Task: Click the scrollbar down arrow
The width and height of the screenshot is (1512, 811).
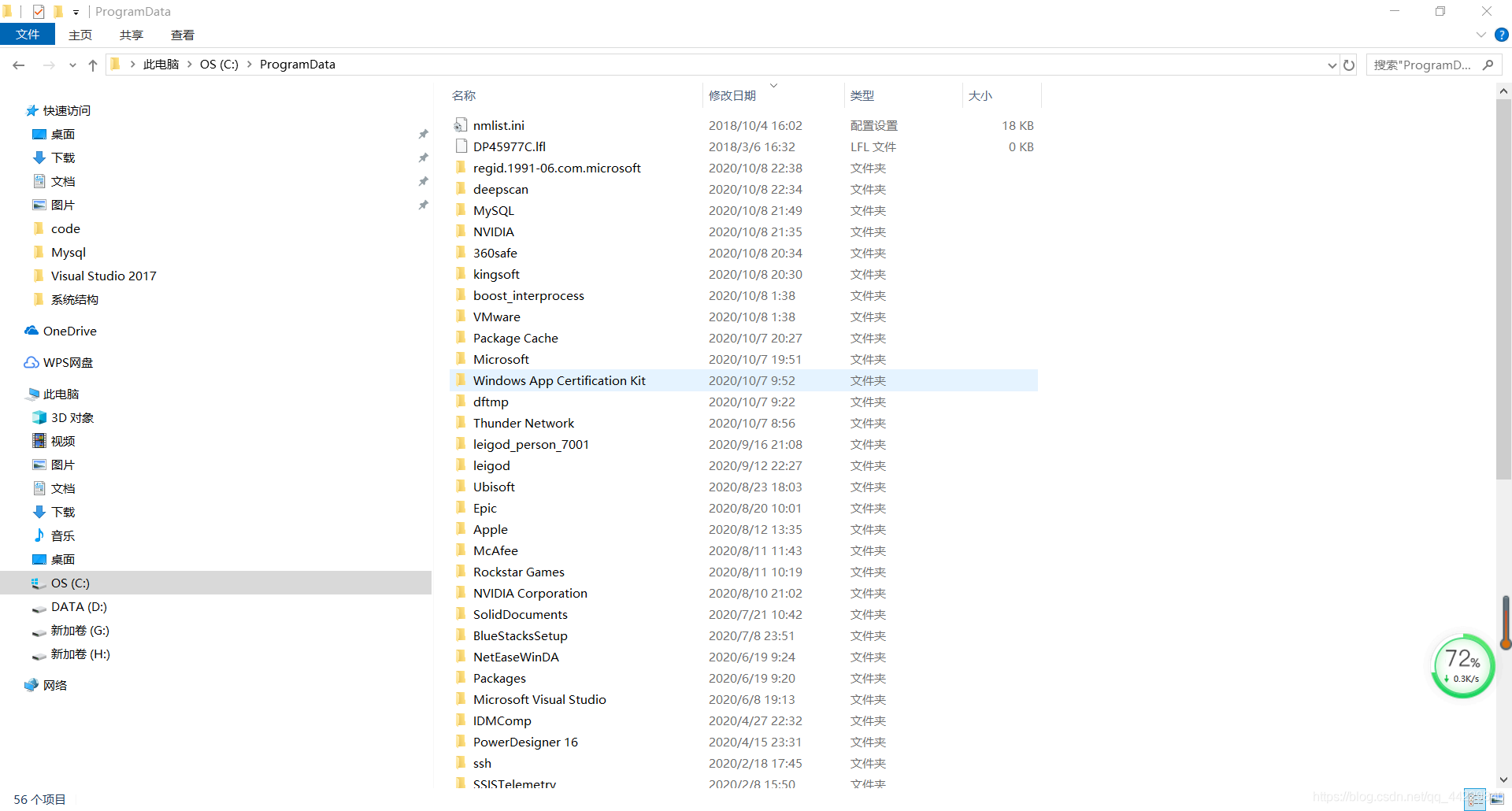Action: 1503,780
